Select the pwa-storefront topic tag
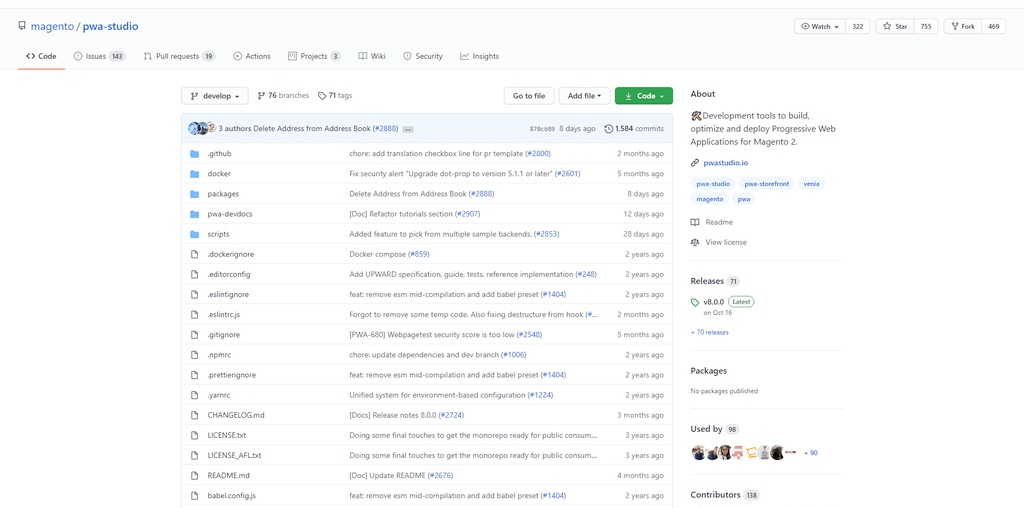The image size is (1024, 508). click(768, 184)
